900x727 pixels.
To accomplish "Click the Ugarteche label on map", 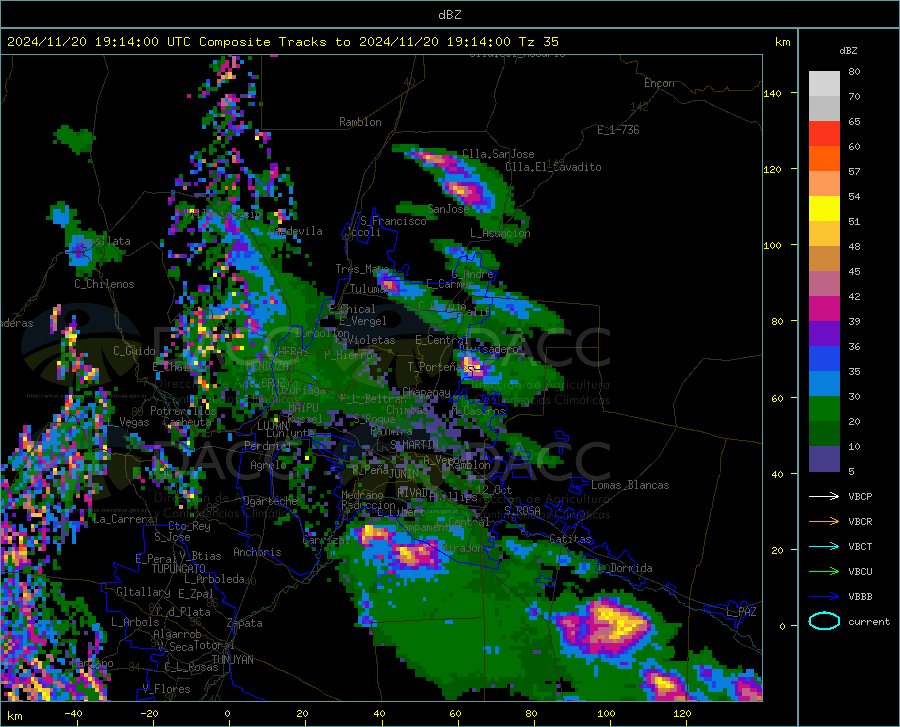I will (x=270, y=501).
